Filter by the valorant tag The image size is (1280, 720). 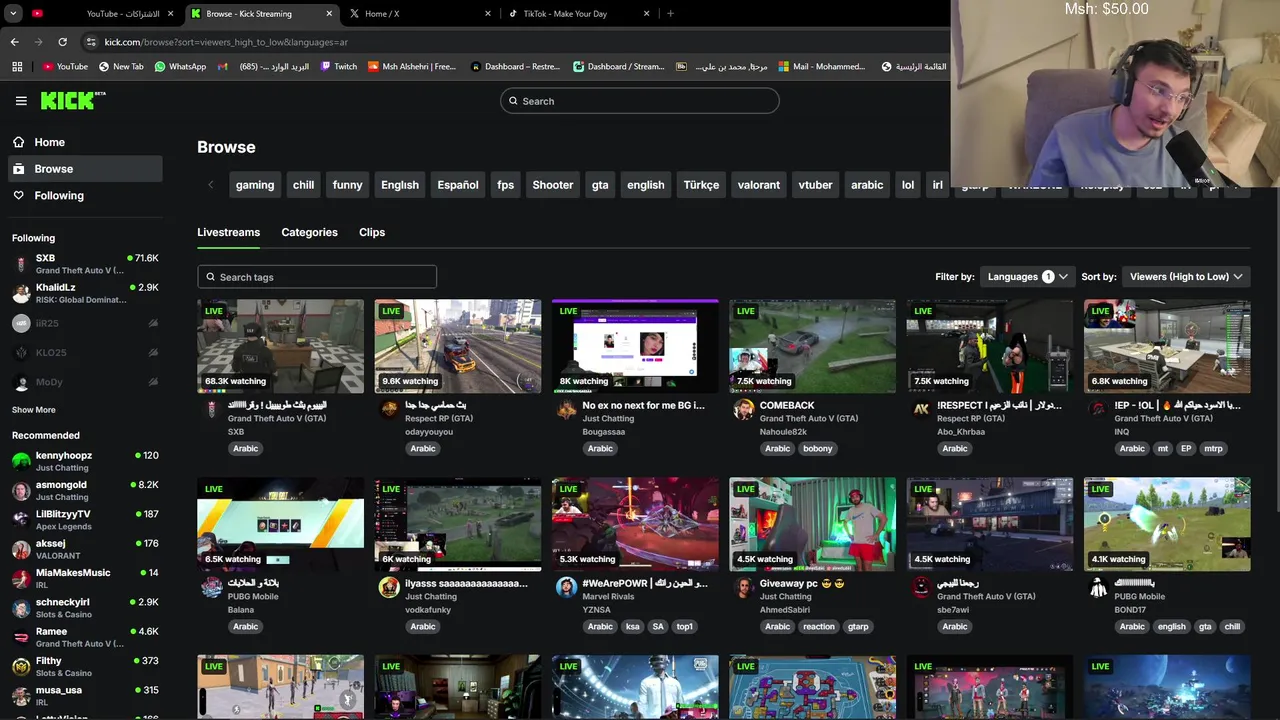(759, 185)
